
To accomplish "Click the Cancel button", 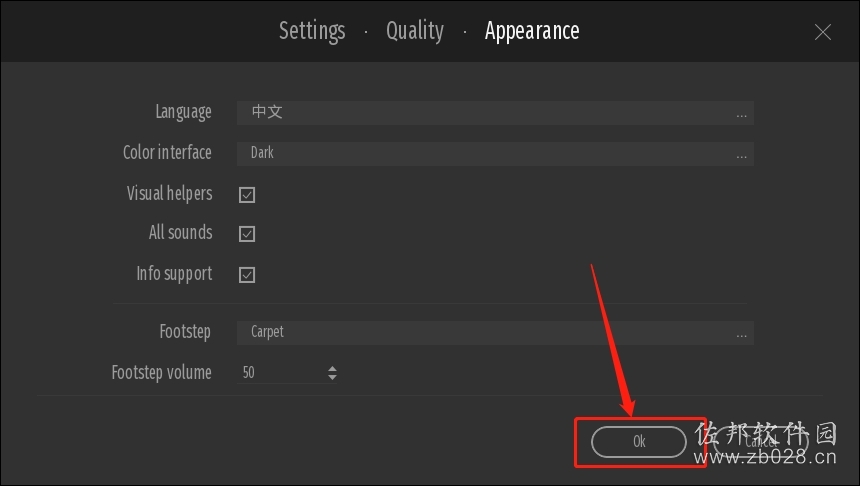I will [761, 442].
